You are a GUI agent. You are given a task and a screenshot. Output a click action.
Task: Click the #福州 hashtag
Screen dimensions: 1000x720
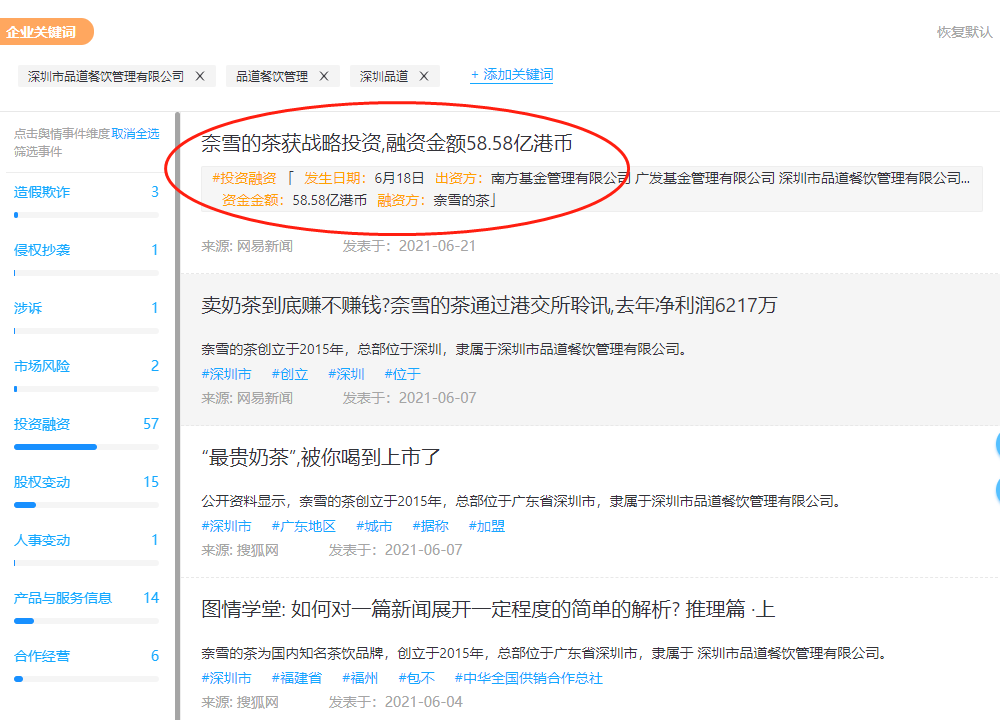click(x=360, y=678)
